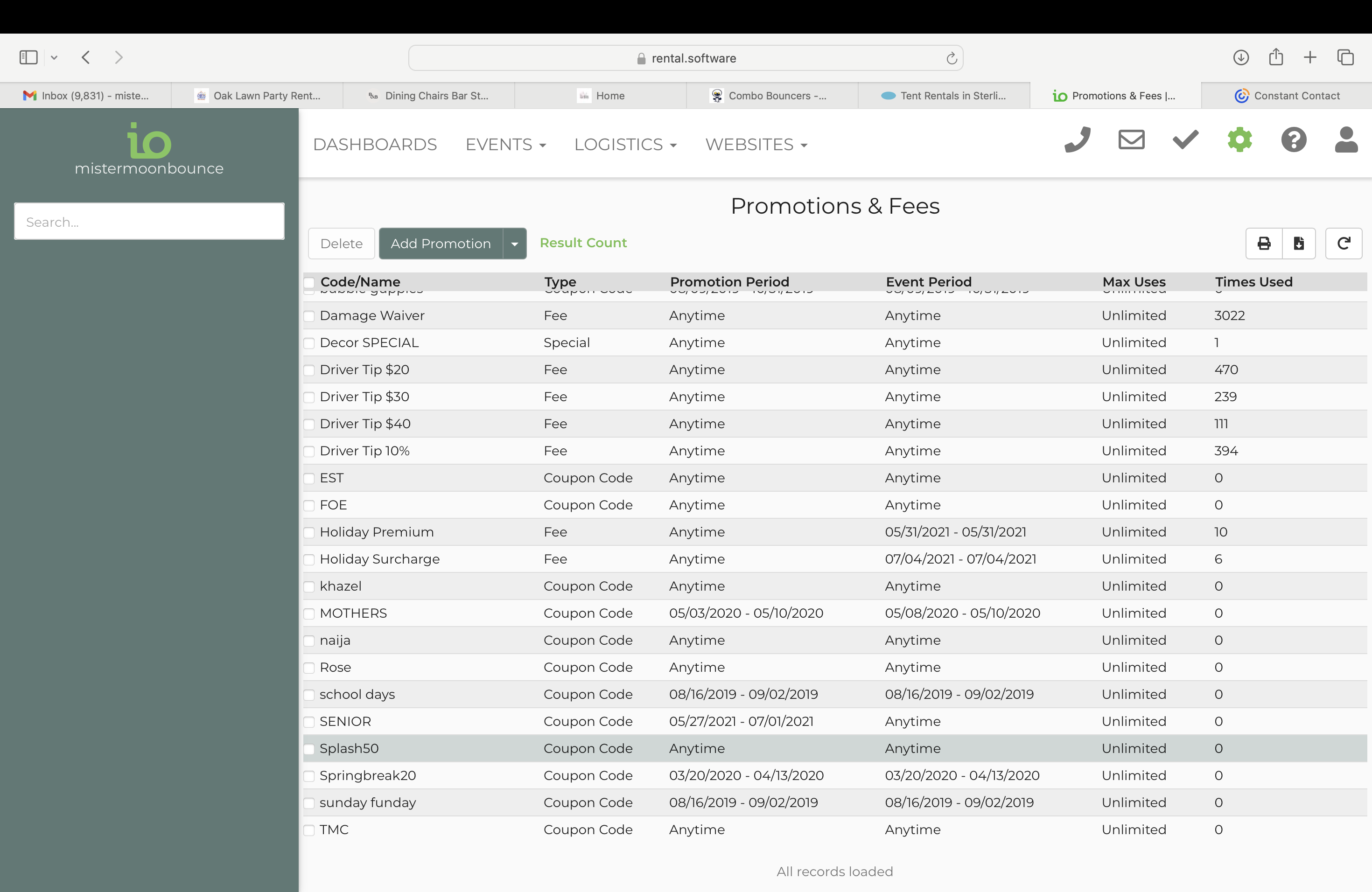
Task: Click the Add Promotion button
Action: coord(441,243)
